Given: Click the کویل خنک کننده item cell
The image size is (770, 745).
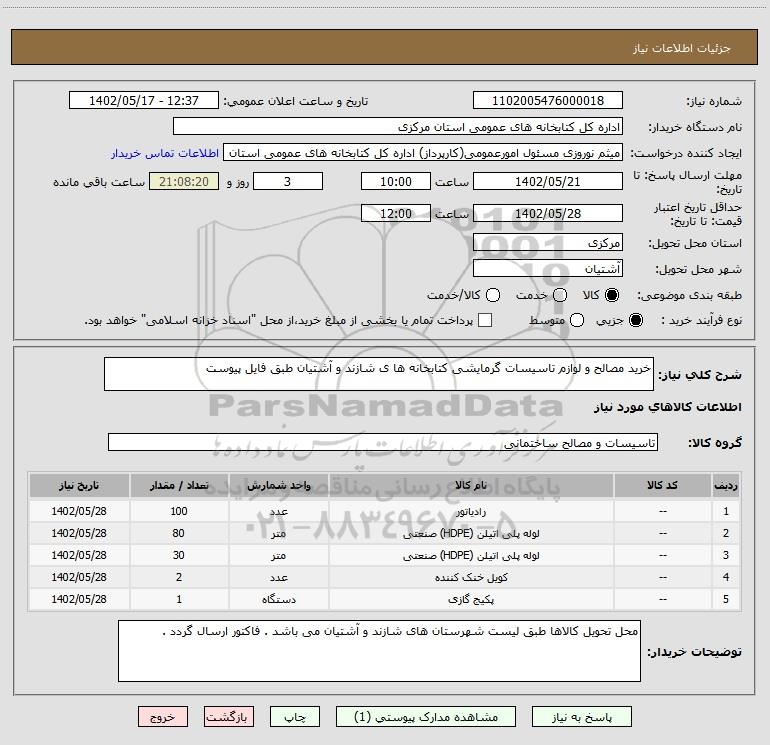Looking at the screenshot, I should coord(471,577).
